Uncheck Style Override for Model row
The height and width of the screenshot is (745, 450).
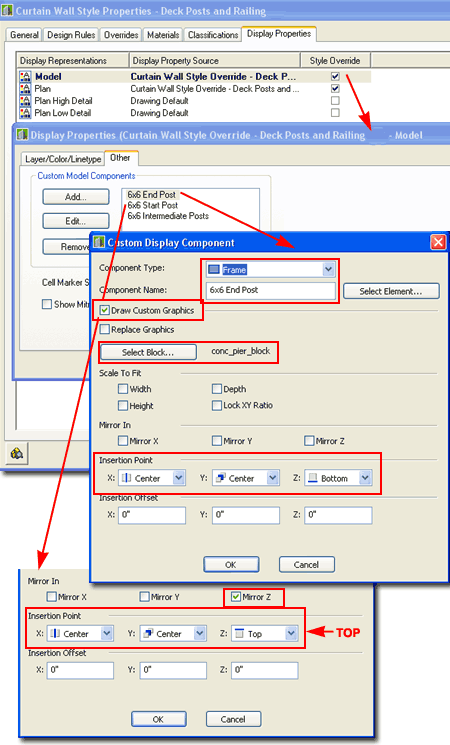tap(335, 76)
